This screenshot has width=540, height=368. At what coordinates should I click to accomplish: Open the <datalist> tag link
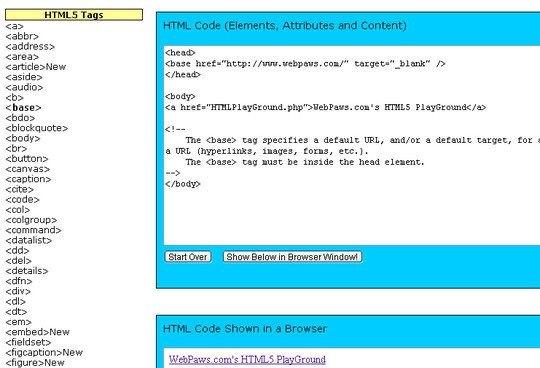click(29, 240)
